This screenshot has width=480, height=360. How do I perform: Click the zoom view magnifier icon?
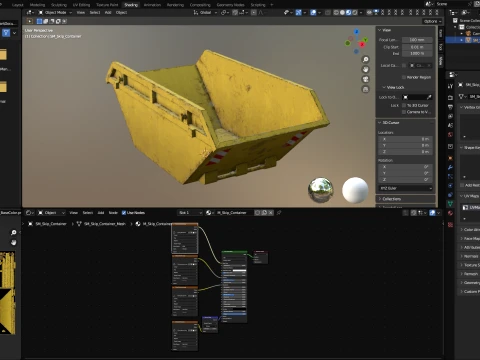click(366, 59)
